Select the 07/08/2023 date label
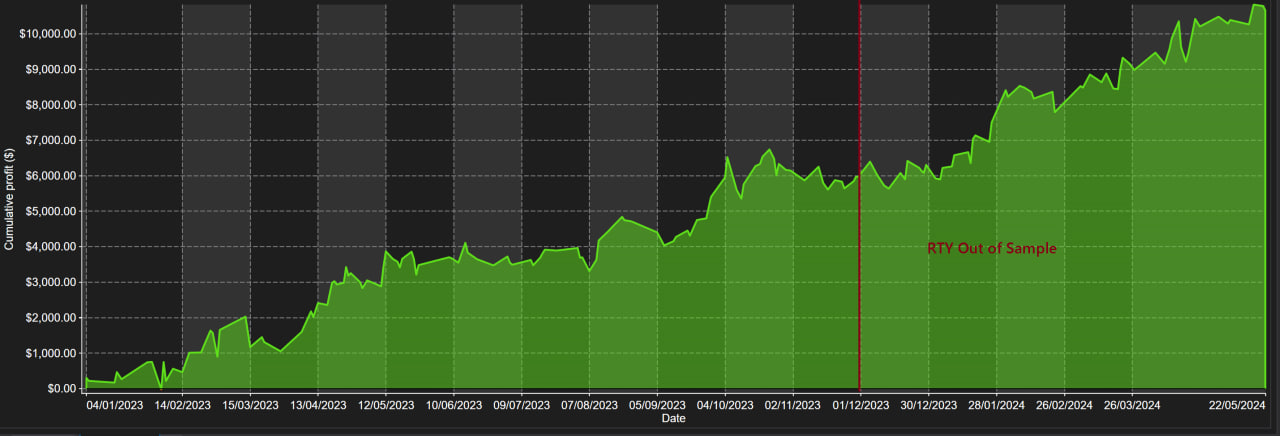Screen dimensions: 1280x436 click(589, 406)
